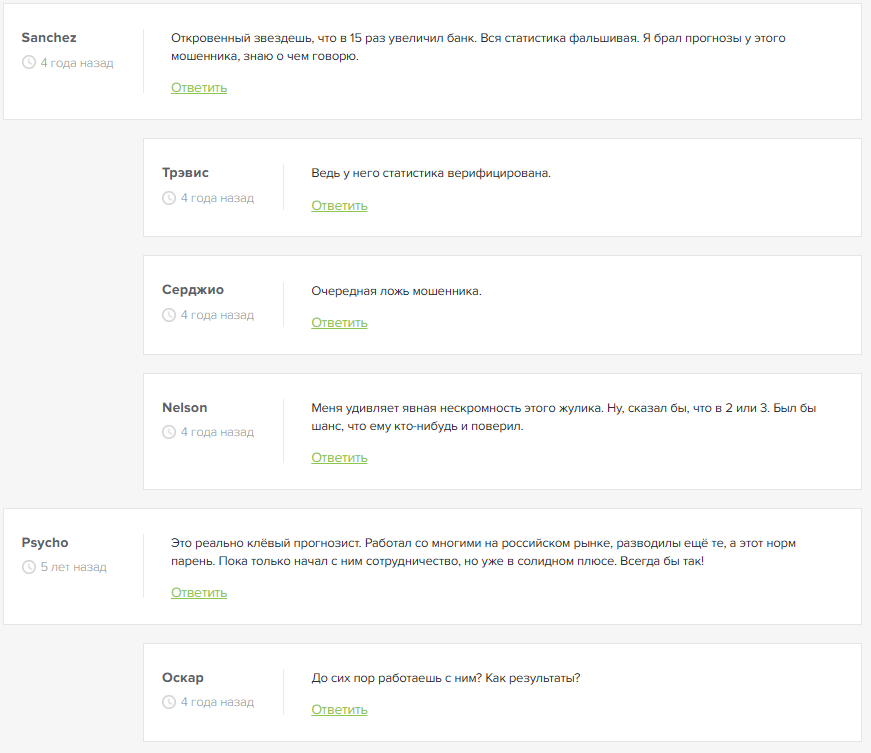Click 'Ответить' below Nelson's comment
The image size is (871, 753).
click(x=339, y=458)
